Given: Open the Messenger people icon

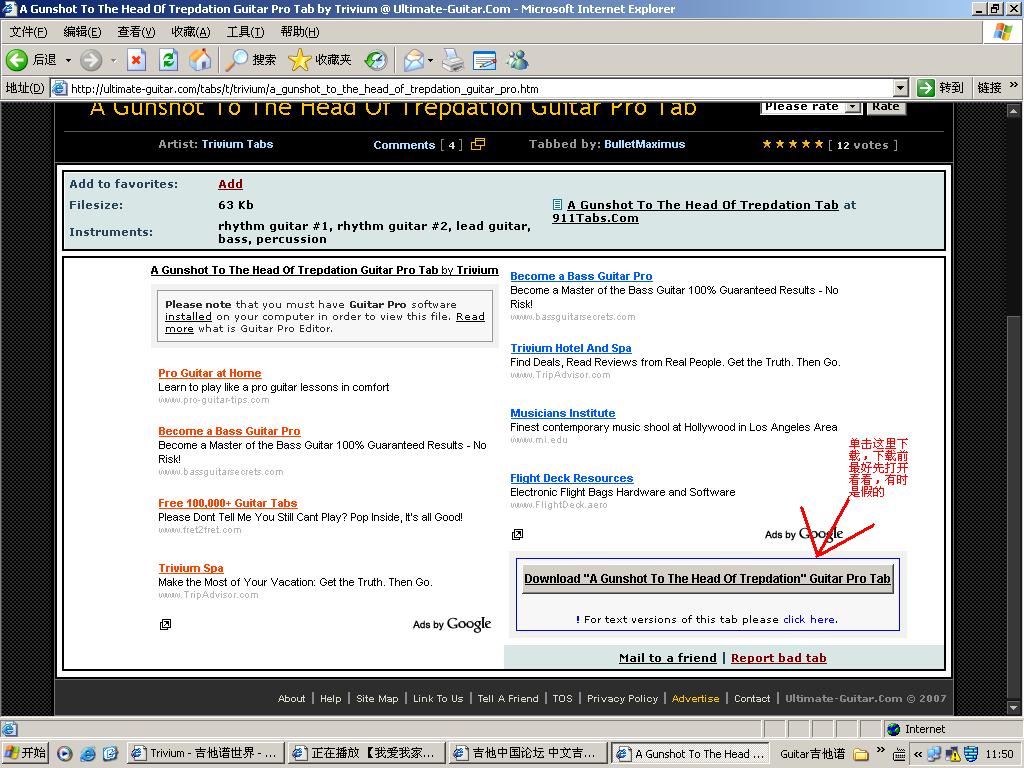Looking at the screenshot, I should point(518,60).
